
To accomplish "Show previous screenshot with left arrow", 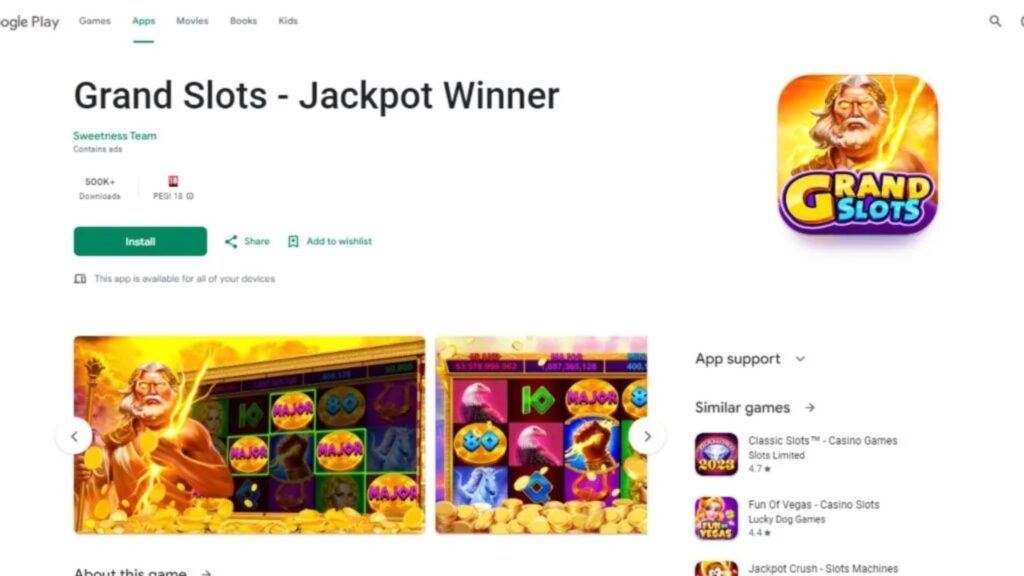I will click(74, 436).
